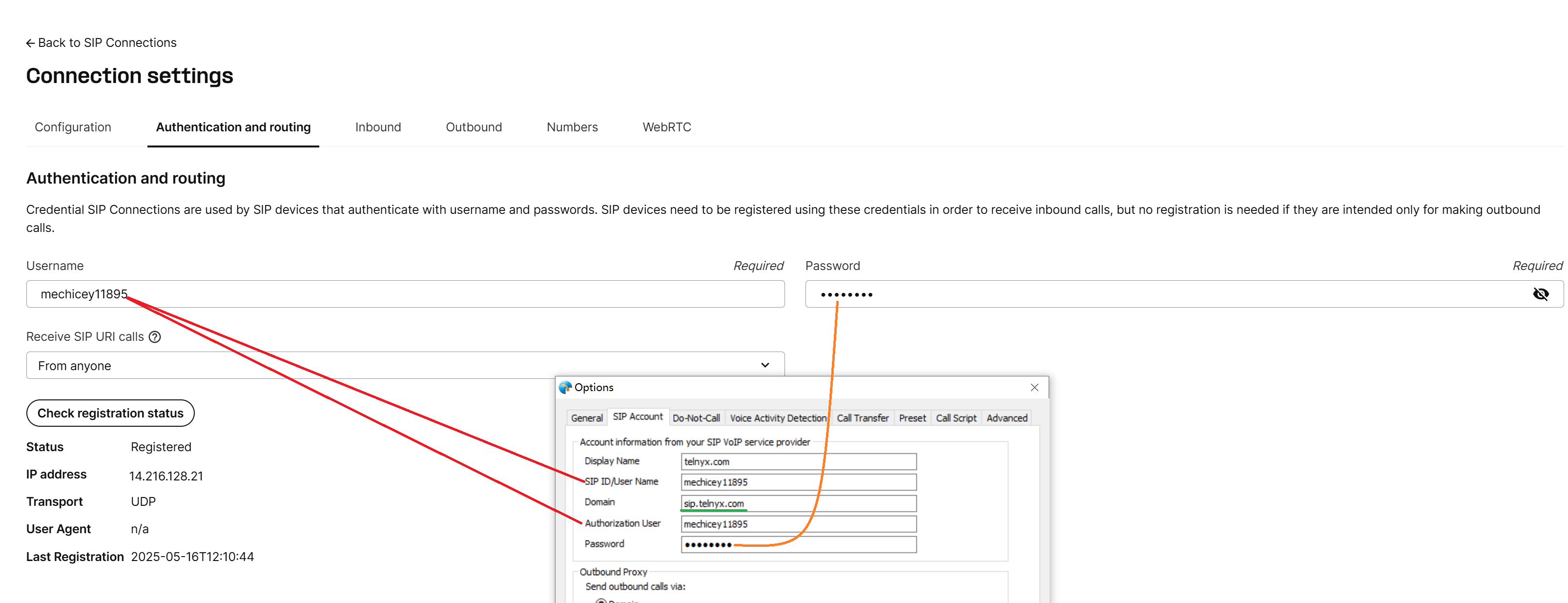Select last registration timestamp 2025-05-16T12:10:44
1568x603 pixels.
pyautogui.click(x=192, y=557)
